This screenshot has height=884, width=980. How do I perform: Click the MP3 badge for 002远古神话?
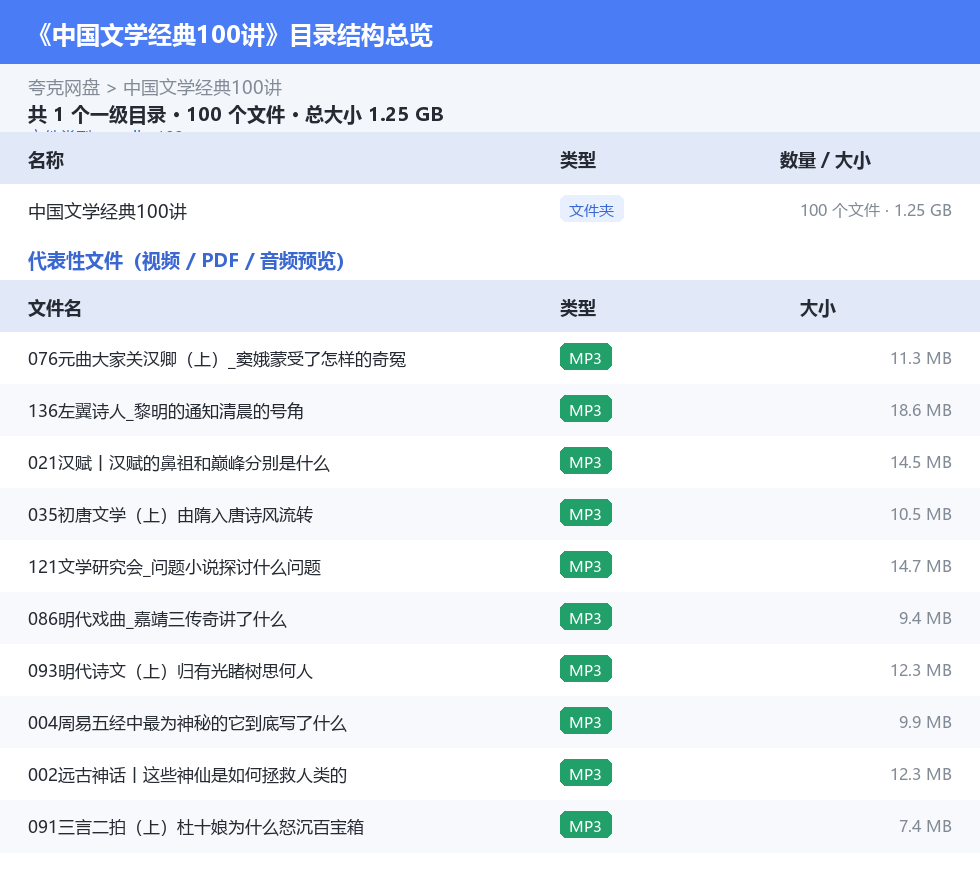coord(586,773)
